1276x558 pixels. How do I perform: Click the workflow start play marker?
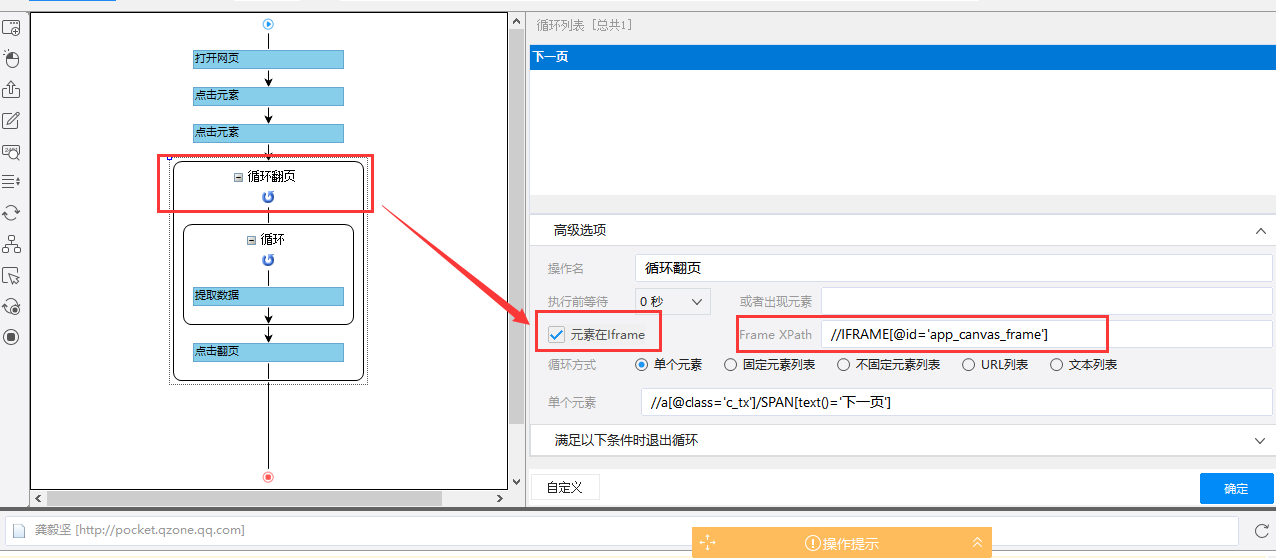268,24
